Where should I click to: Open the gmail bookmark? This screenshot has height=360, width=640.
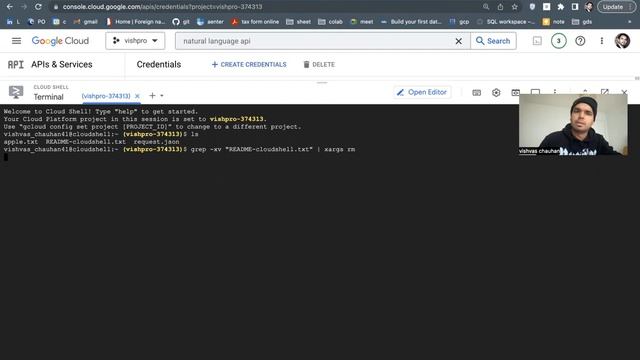click(86, 22)
